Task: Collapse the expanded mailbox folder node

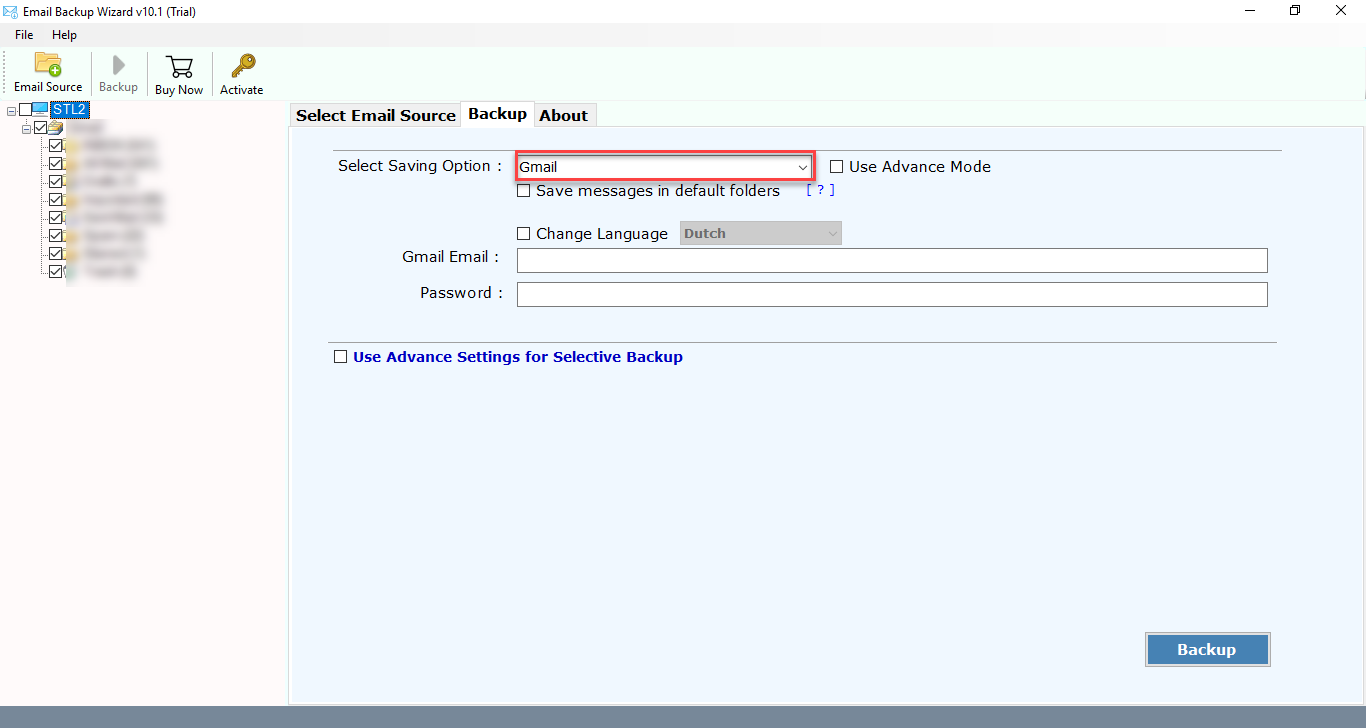Action: pyautogui.click(x=26, y=128)
